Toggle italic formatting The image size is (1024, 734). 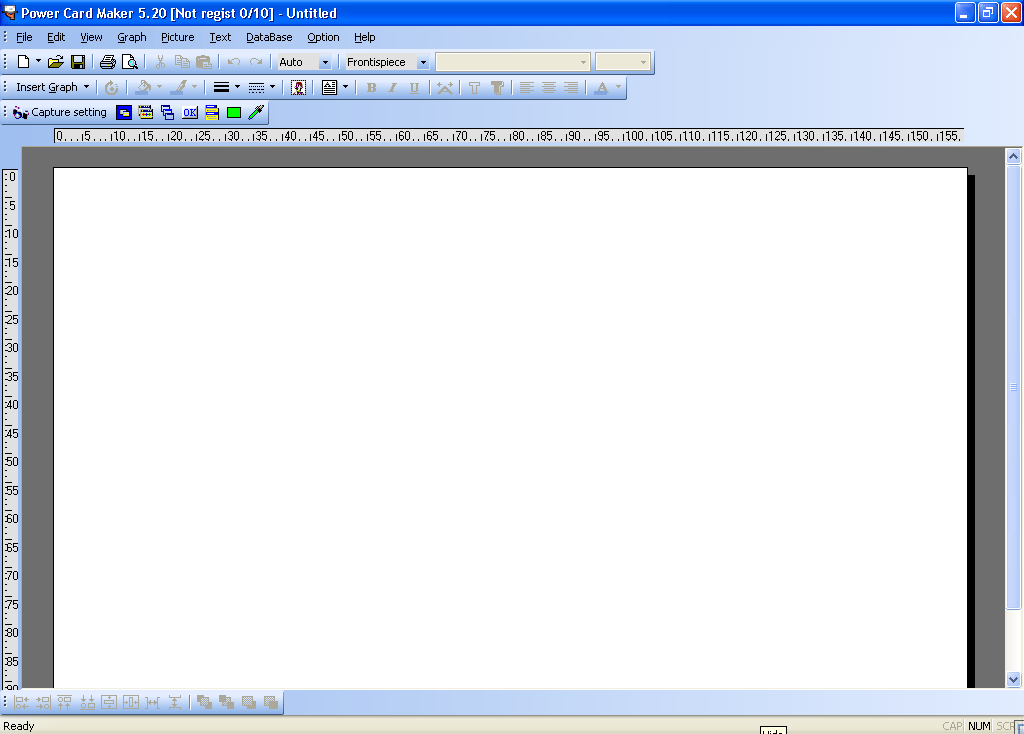392,87
